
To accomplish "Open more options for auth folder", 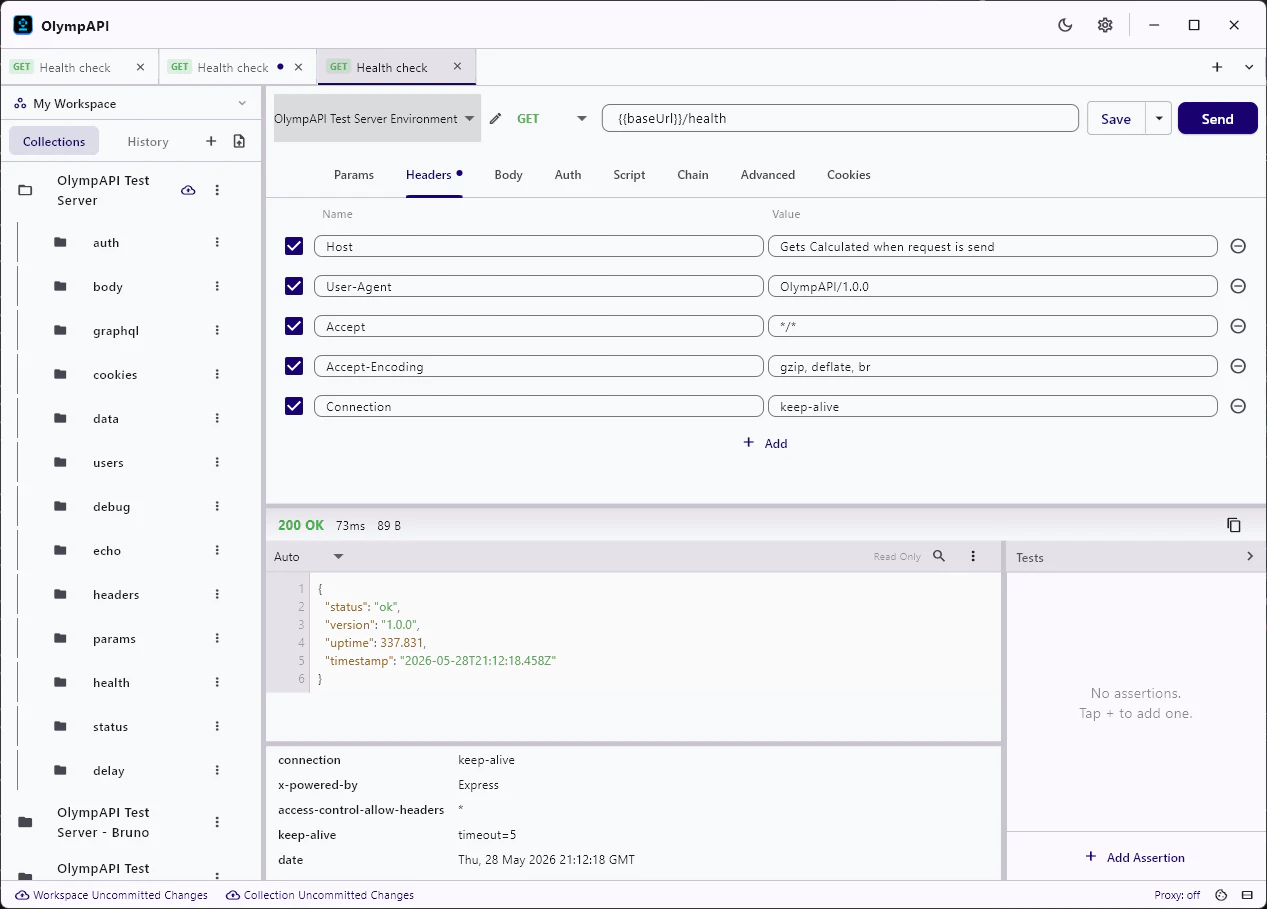I will pyautogui.click(x=217, y=242).
